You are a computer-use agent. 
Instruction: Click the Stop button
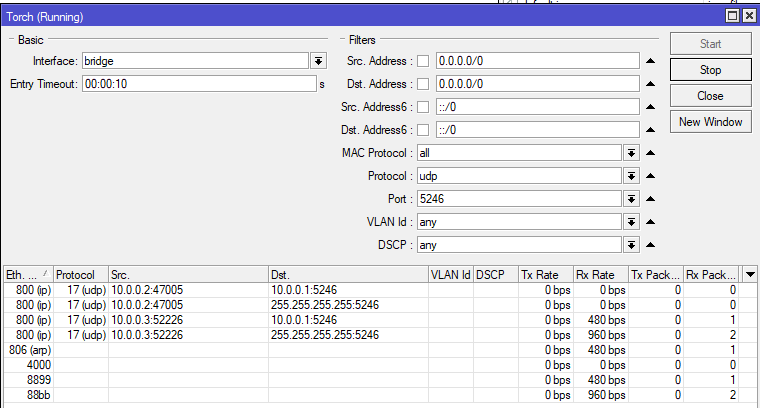click(x=711, y=70)
